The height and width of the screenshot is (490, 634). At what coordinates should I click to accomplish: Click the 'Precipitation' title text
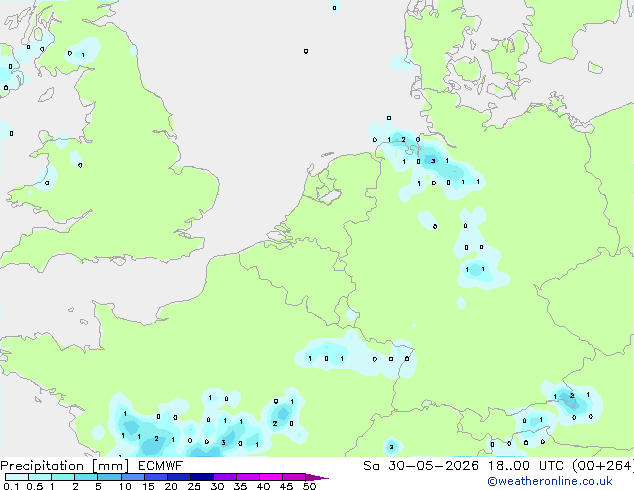pyautogui.click(x=42, y=466)
